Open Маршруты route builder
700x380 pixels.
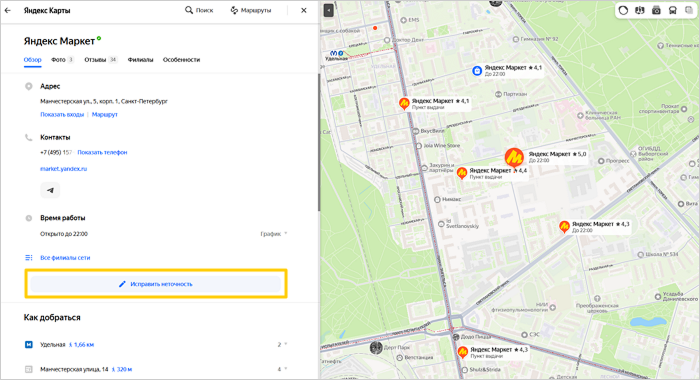click(x=250, y=10)
